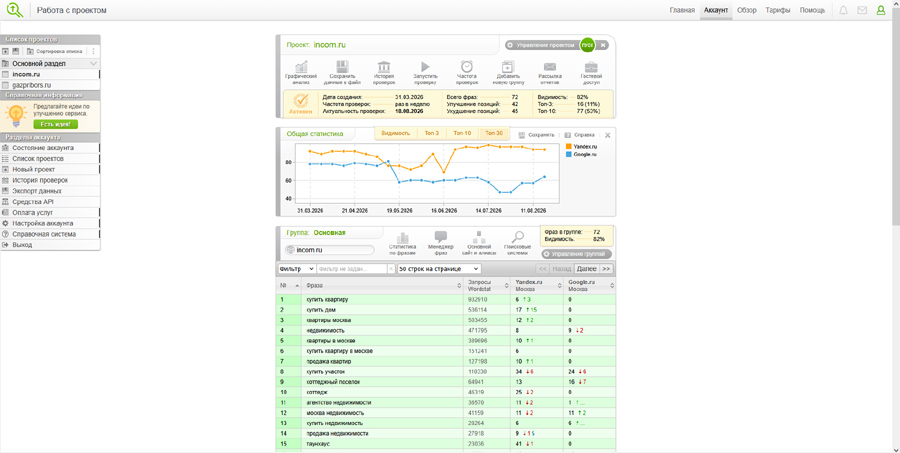Screen dimensions: 900x453
Task: Go to Главная in top menu
Action: 682,10
